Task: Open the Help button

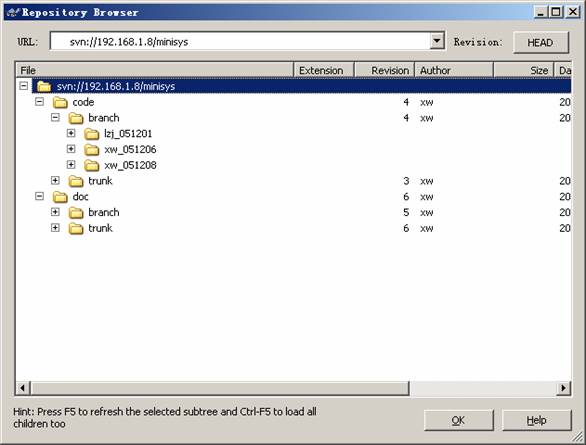Action: pyautogui.click(x=537, y=420)
